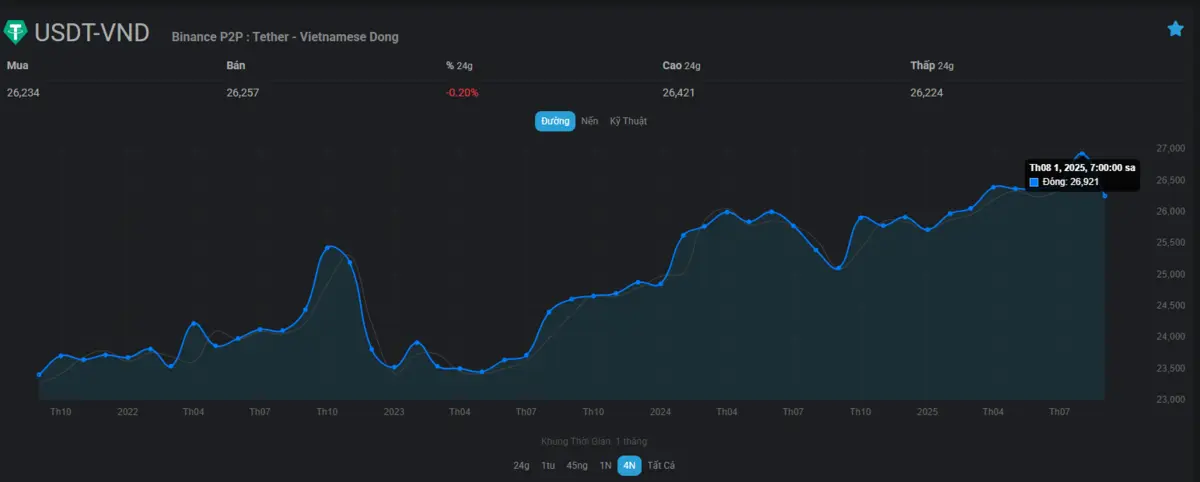Click the USDT-VND pair title
1200x482 pixels.
[92, 33]
